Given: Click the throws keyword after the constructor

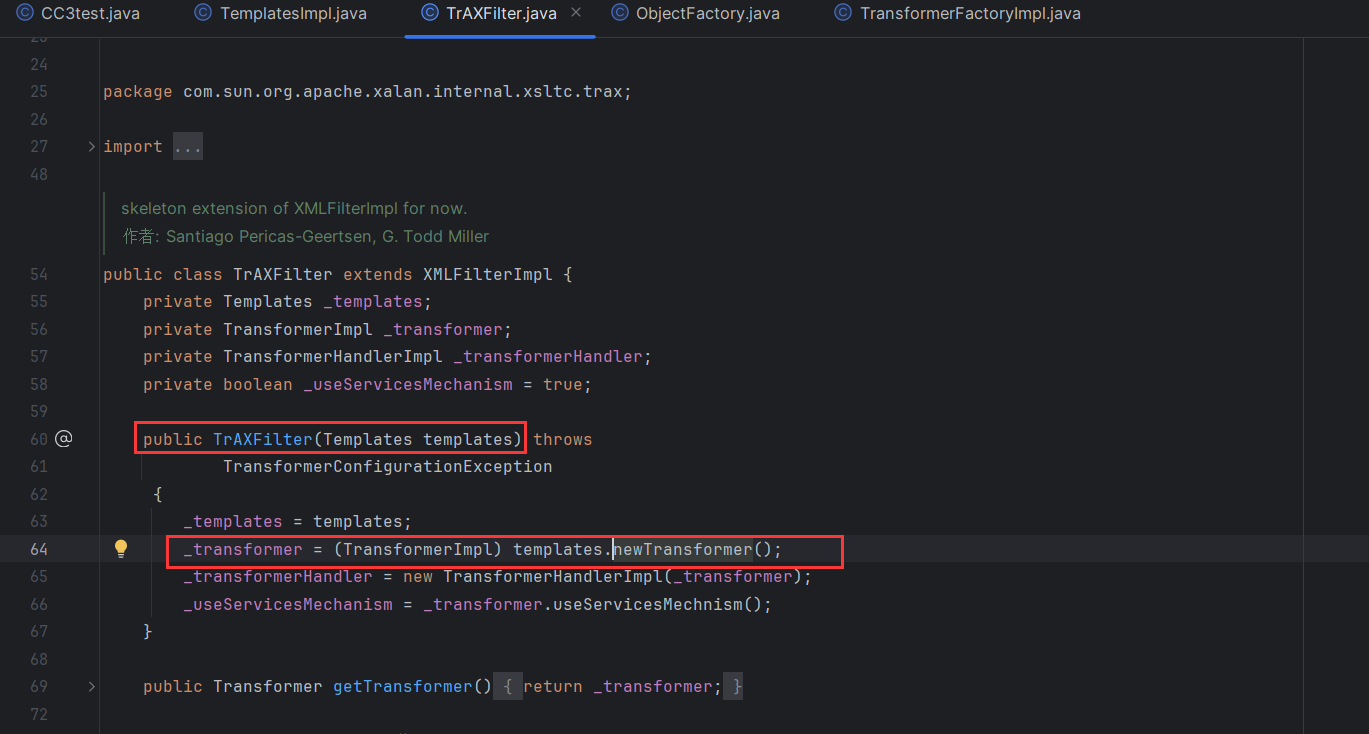Looking at the screenshot, I should (563, 439).
